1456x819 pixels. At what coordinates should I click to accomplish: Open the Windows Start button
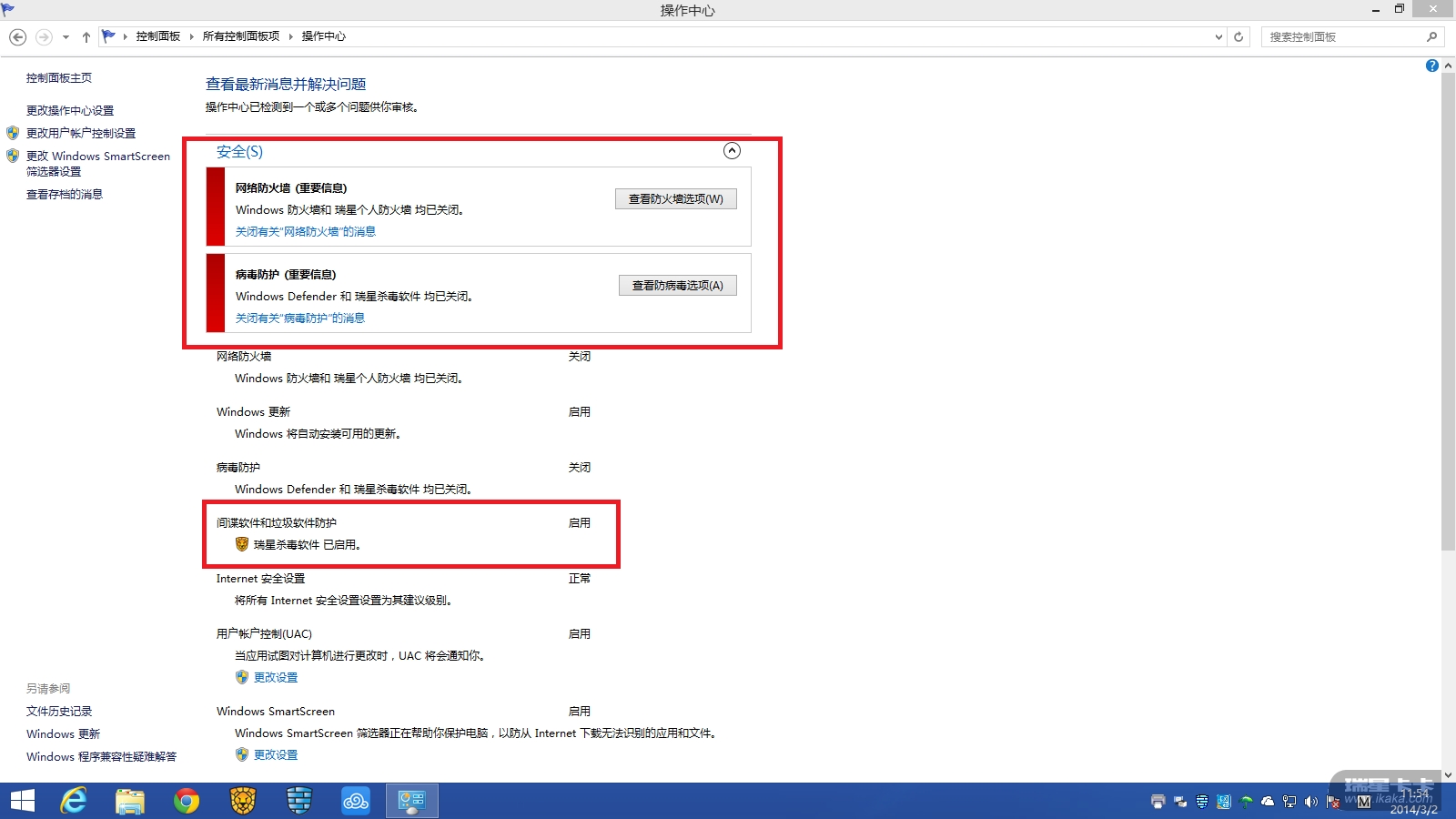pyautogui.click(x=23, y=801)
